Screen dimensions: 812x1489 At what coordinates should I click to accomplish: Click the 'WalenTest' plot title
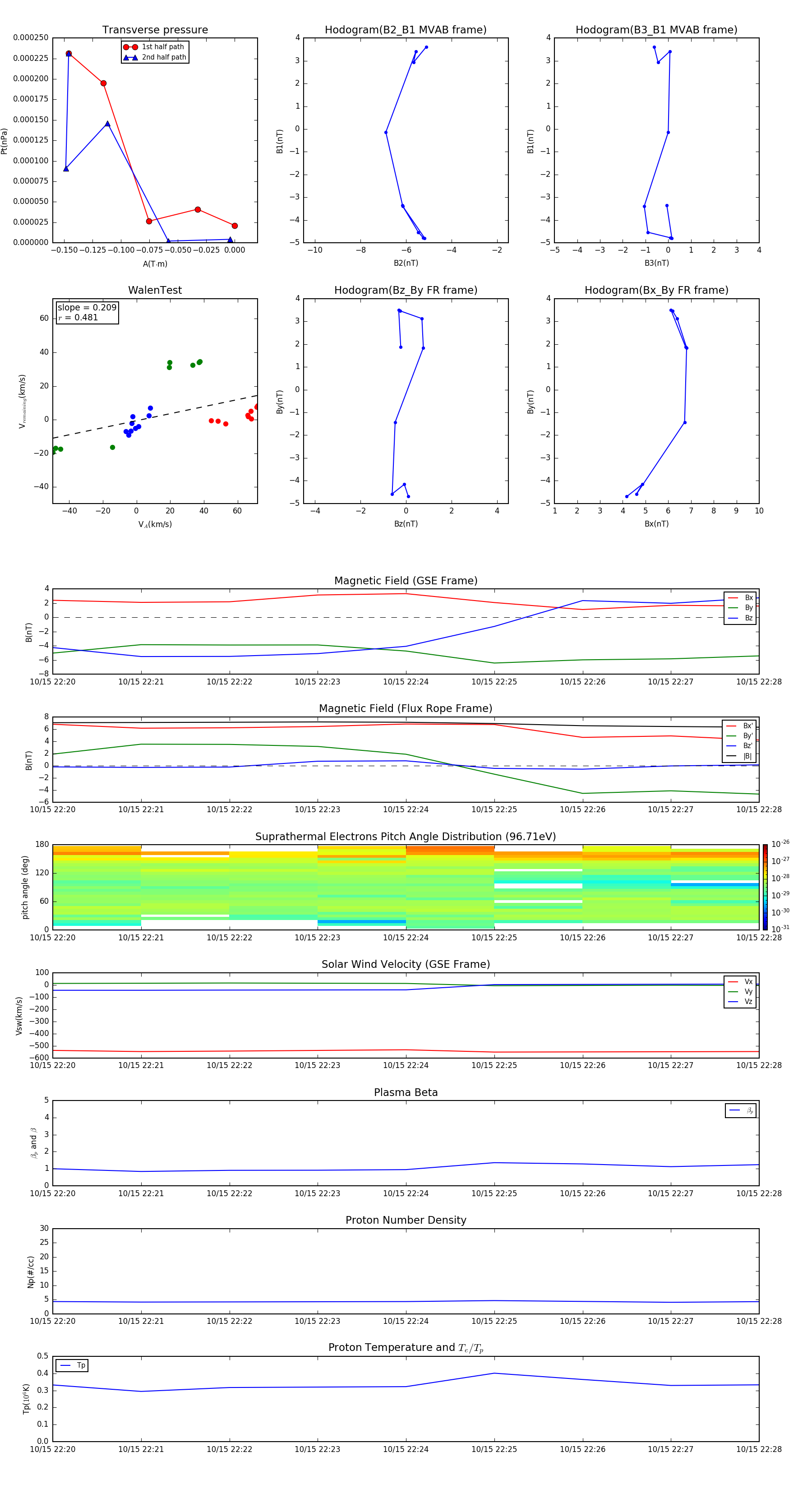pyautogui.click(x=155, y=290)
